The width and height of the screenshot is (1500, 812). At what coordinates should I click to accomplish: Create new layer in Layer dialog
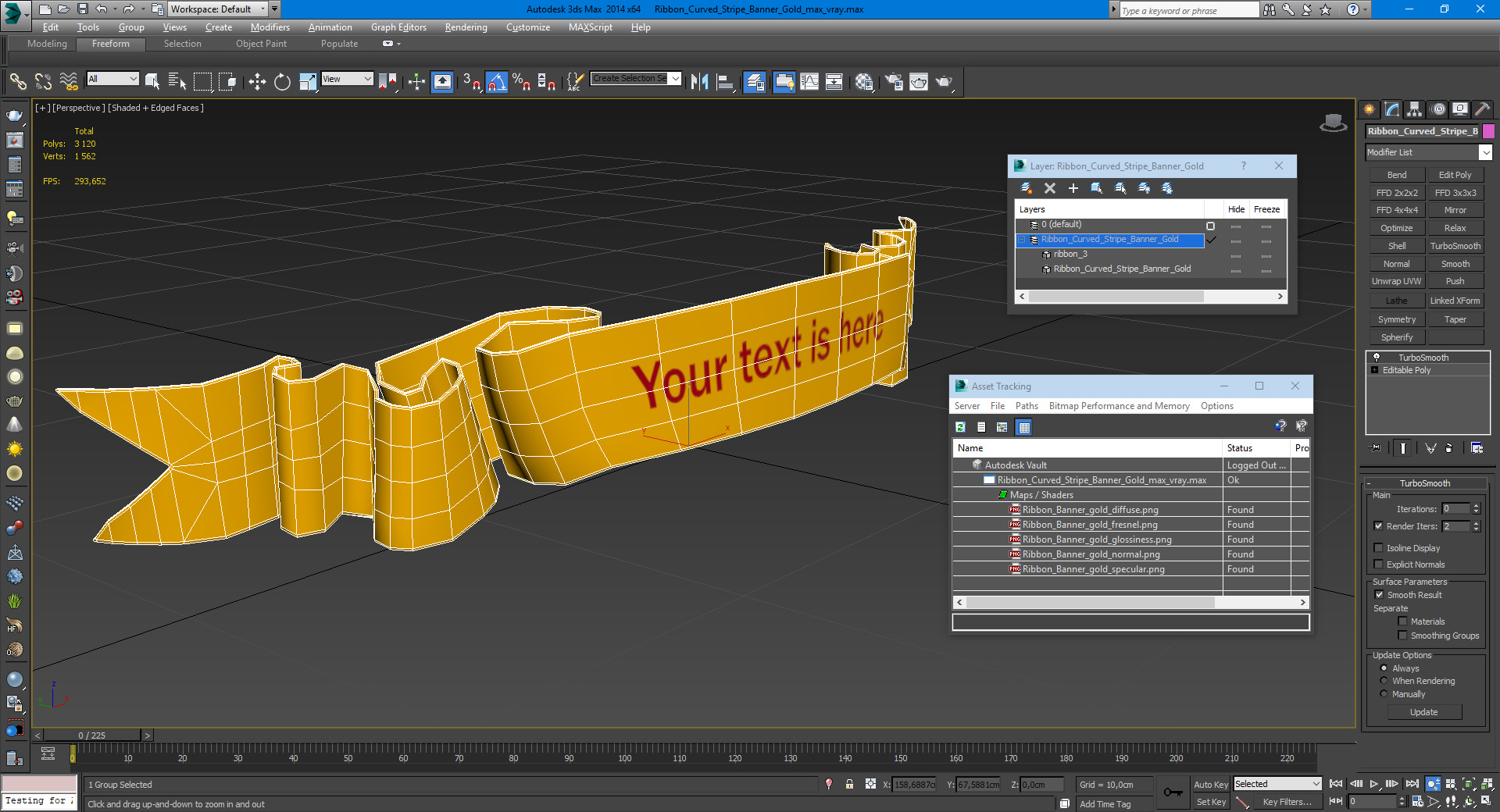coord(1027,188)
